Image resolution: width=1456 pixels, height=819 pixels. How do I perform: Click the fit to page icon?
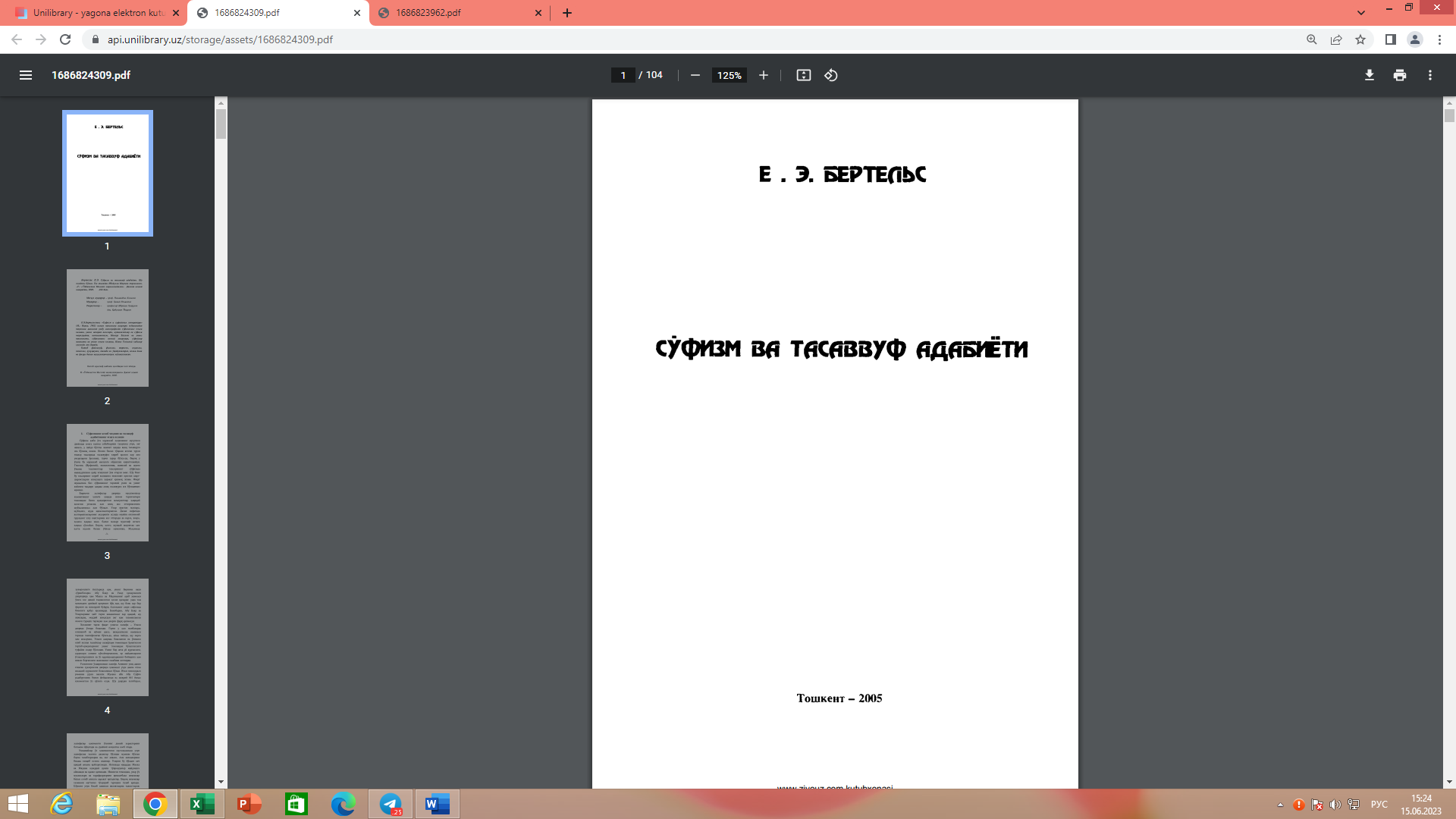[x=804, y=75]
